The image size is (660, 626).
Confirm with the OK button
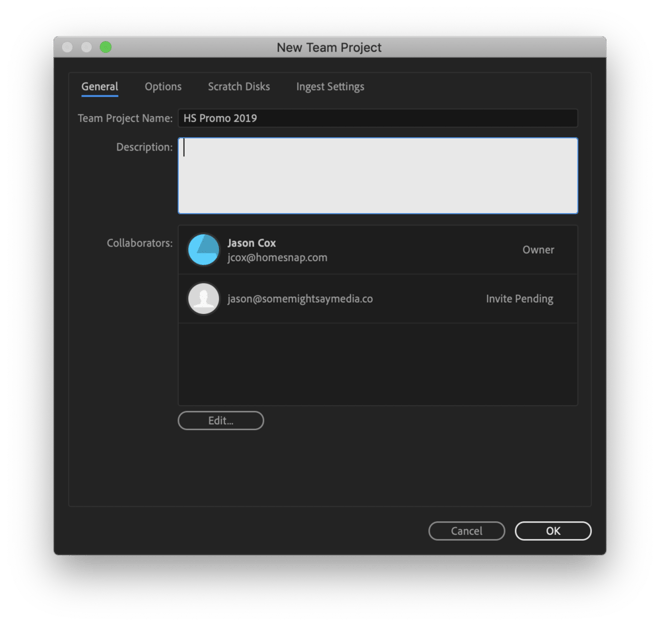553,531
